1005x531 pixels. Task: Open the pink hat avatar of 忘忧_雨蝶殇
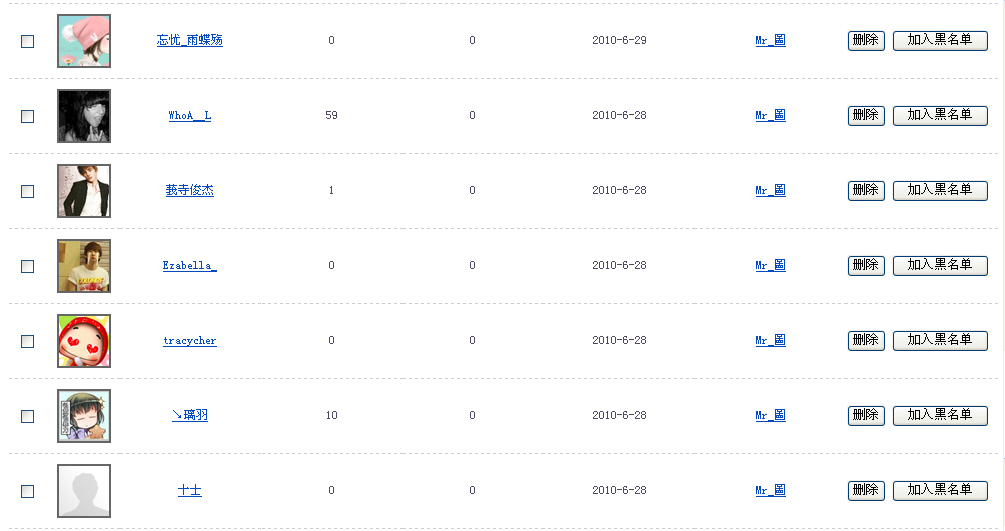click(84, 41)
